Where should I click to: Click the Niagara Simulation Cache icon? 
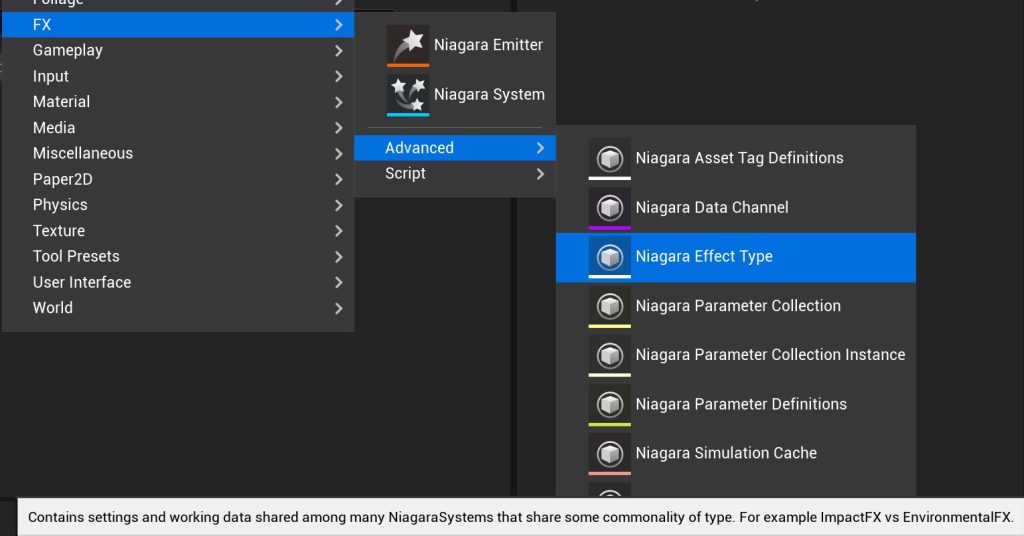click(x=609, y=453)
